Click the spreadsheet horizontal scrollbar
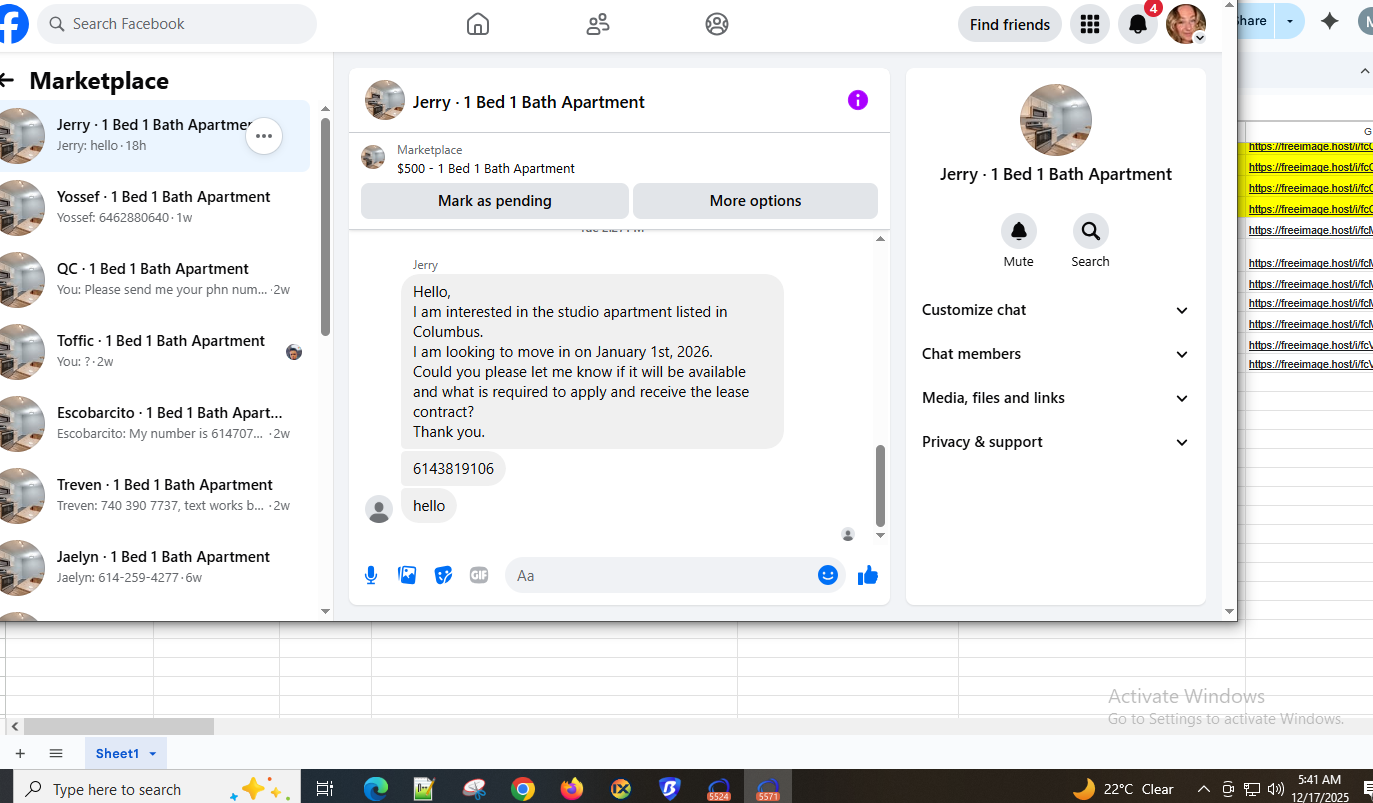The image size is (1373, 803). (119, 727)
